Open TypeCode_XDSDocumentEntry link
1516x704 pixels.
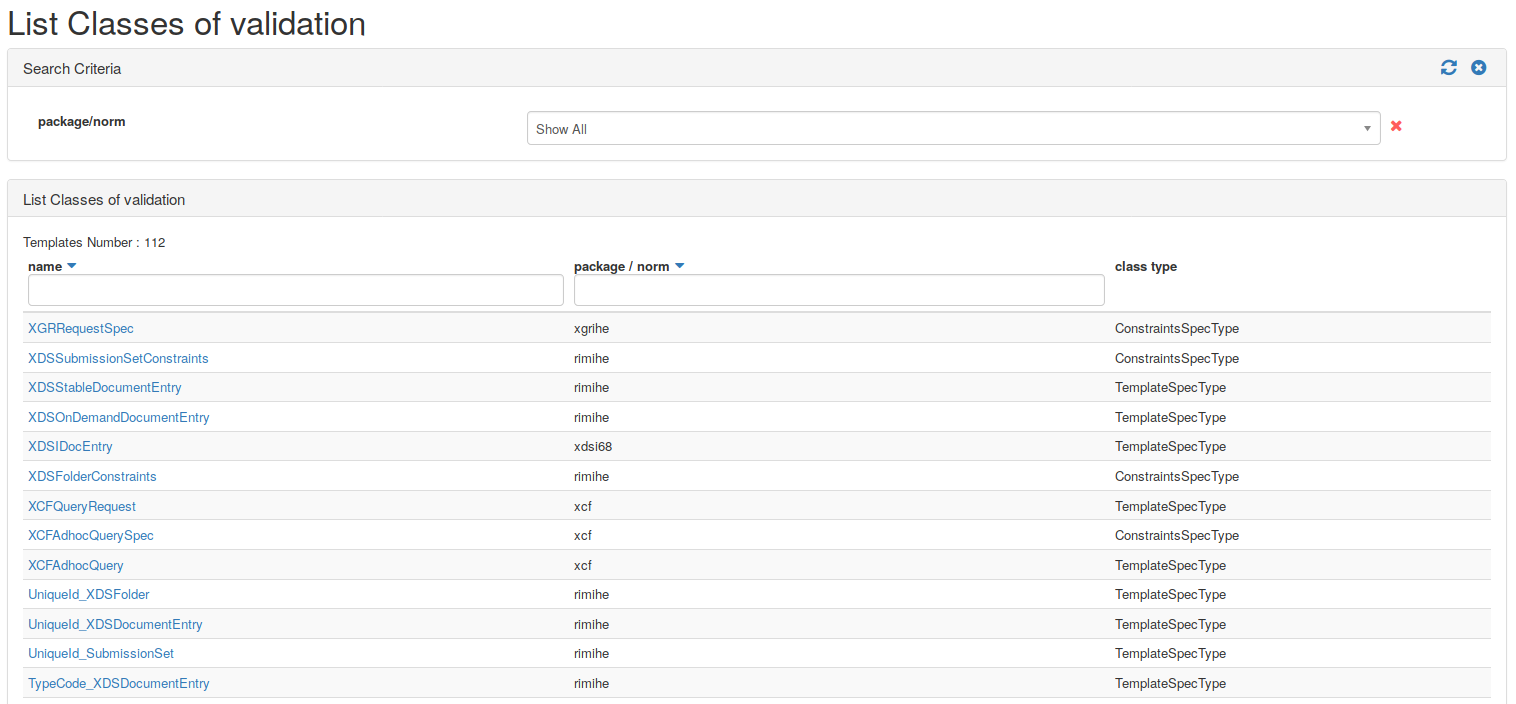coord(119,684)
